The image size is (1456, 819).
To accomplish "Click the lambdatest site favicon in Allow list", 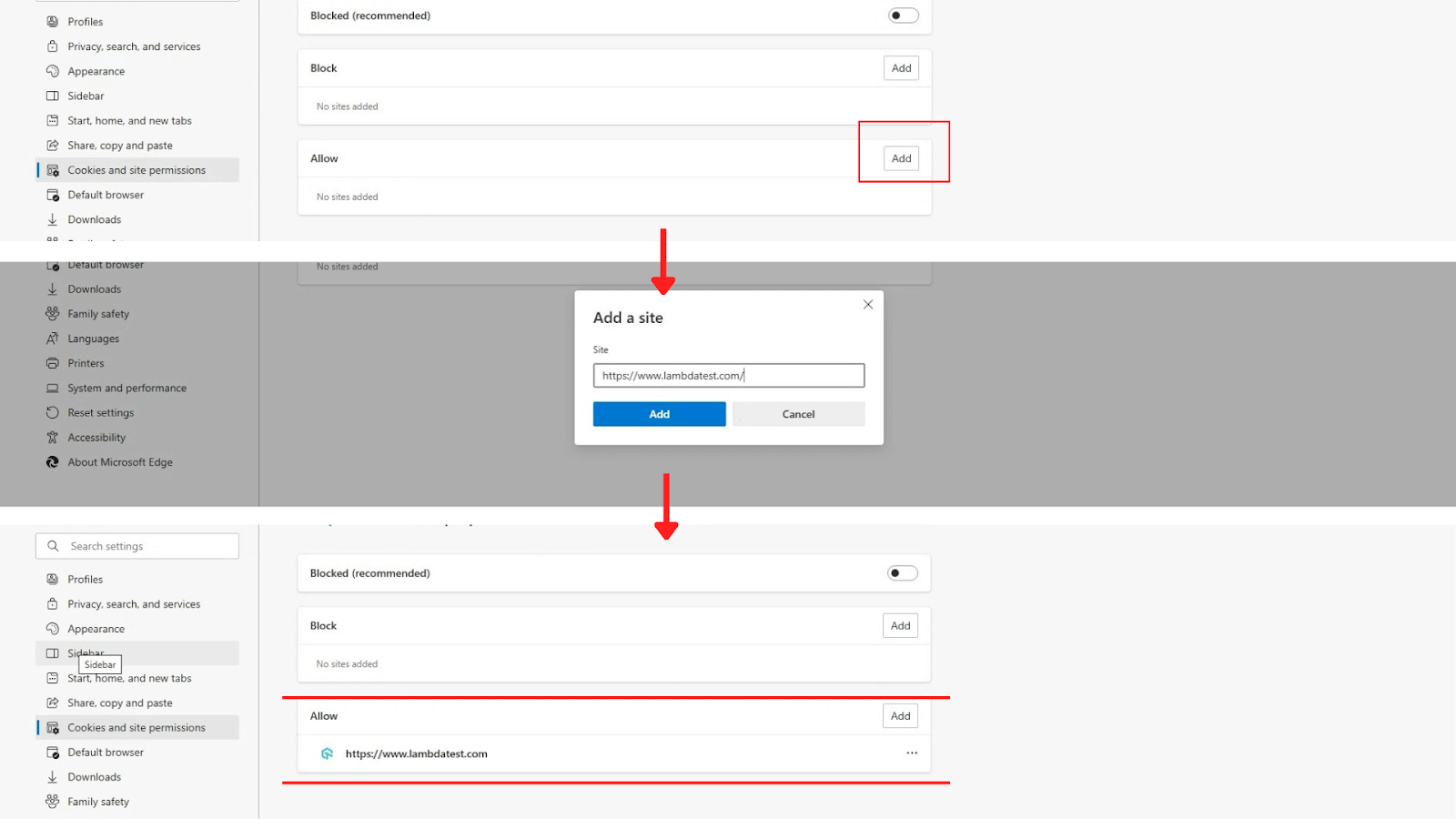I will tap(328, 753).
